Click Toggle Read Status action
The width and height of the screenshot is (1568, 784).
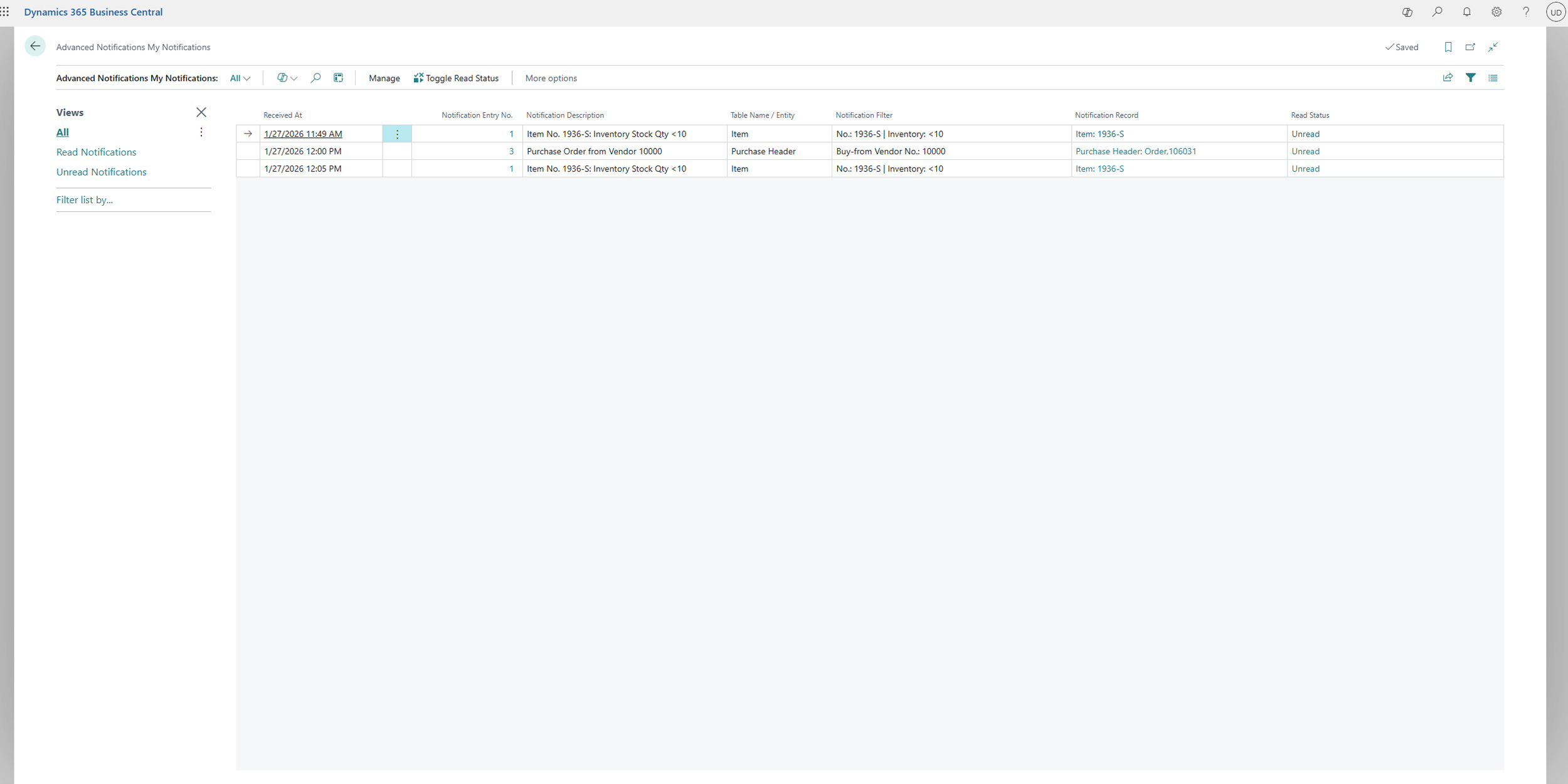456,78
